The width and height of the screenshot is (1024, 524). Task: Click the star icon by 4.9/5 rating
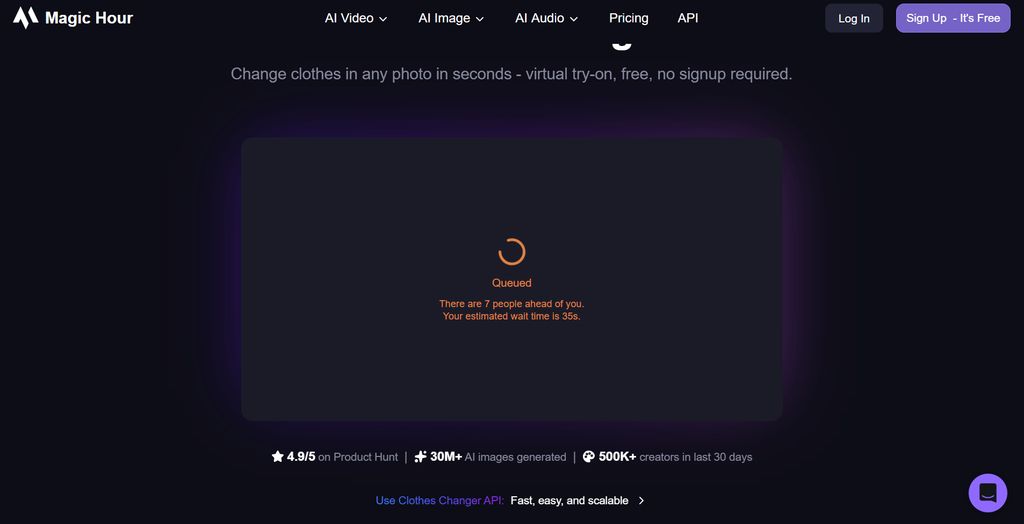pyautogui.click(x=278, y=457)
